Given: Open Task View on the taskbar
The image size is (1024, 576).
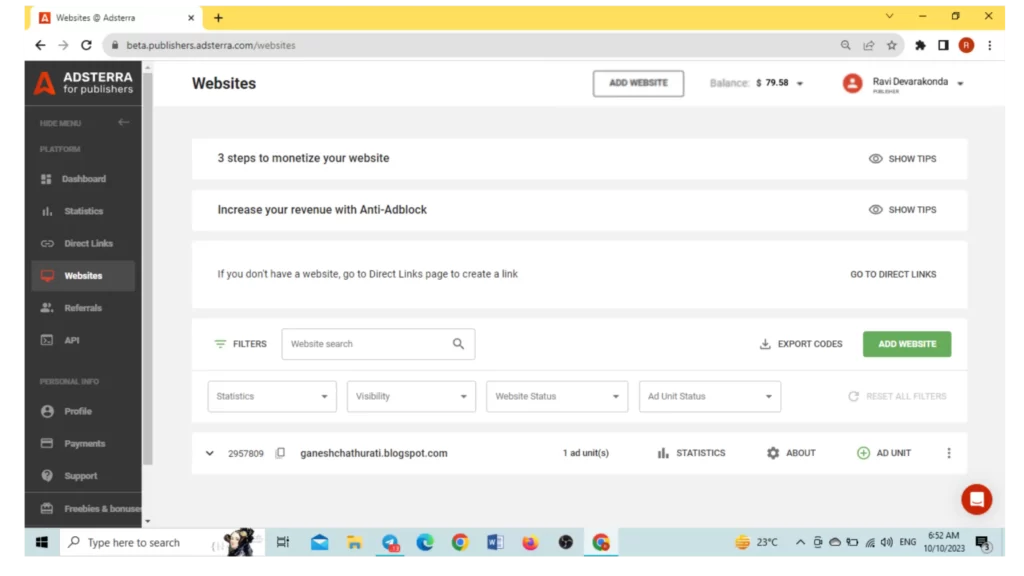Looking at the screenshot, I should pyautogui.click(x=283, y=543).
